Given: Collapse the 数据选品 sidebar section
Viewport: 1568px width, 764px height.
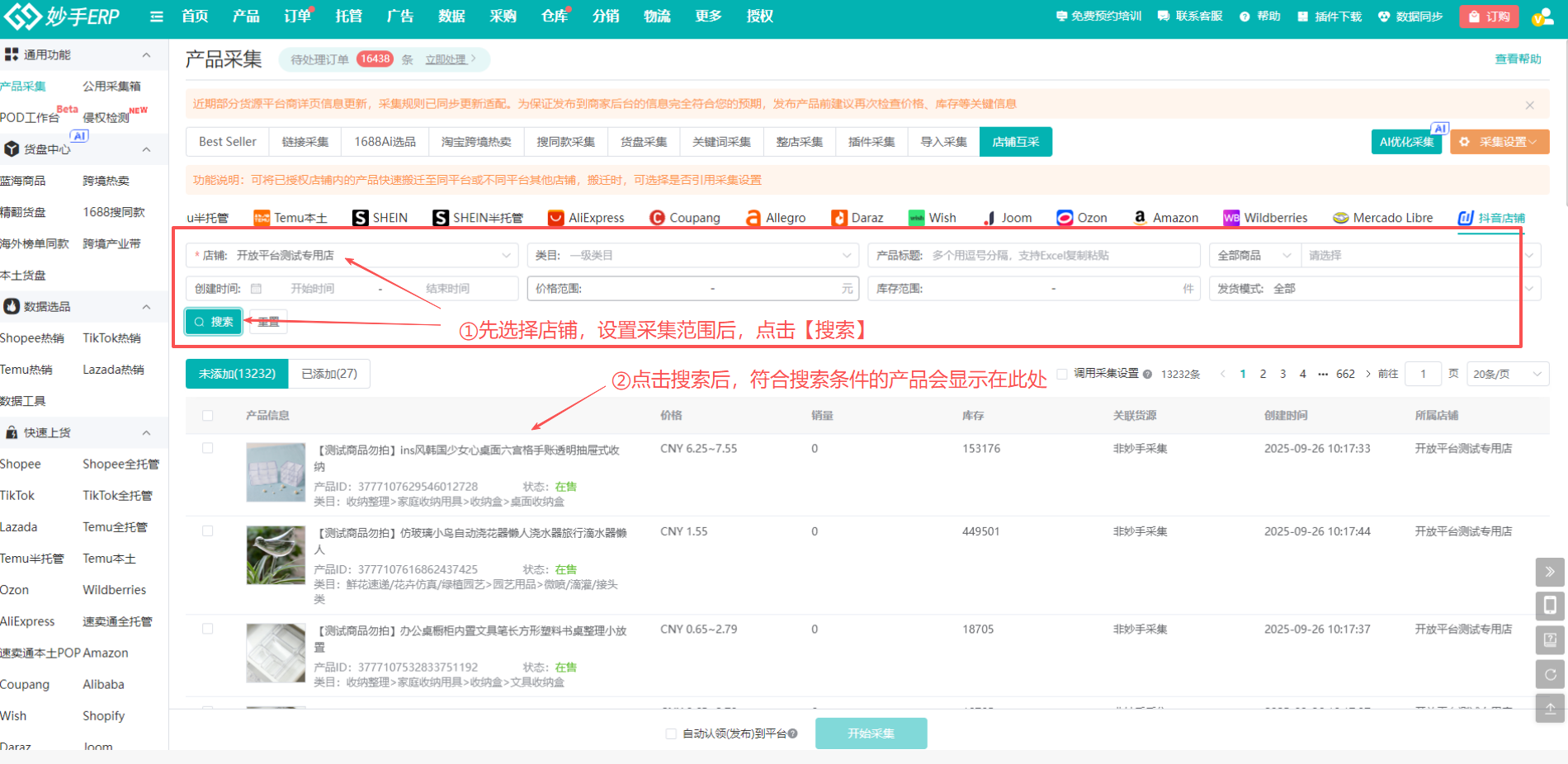Looking at the screenshot, I should pyautogui.click(x=146, y=307).
